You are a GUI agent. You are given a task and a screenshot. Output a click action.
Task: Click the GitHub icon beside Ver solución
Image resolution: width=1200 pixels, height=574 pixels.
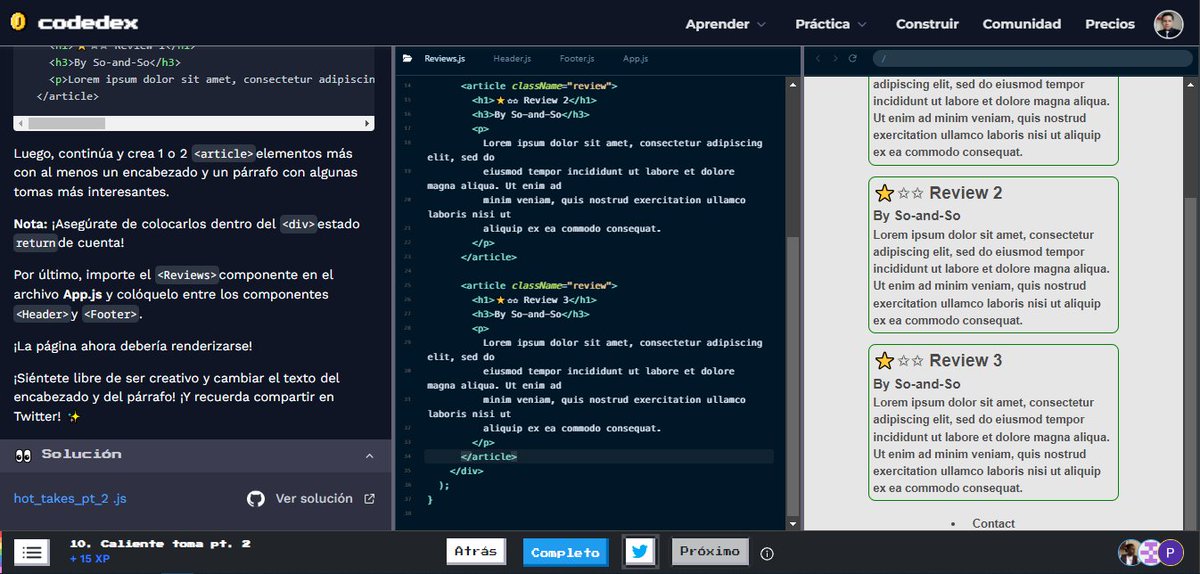[x=256, y=499]
